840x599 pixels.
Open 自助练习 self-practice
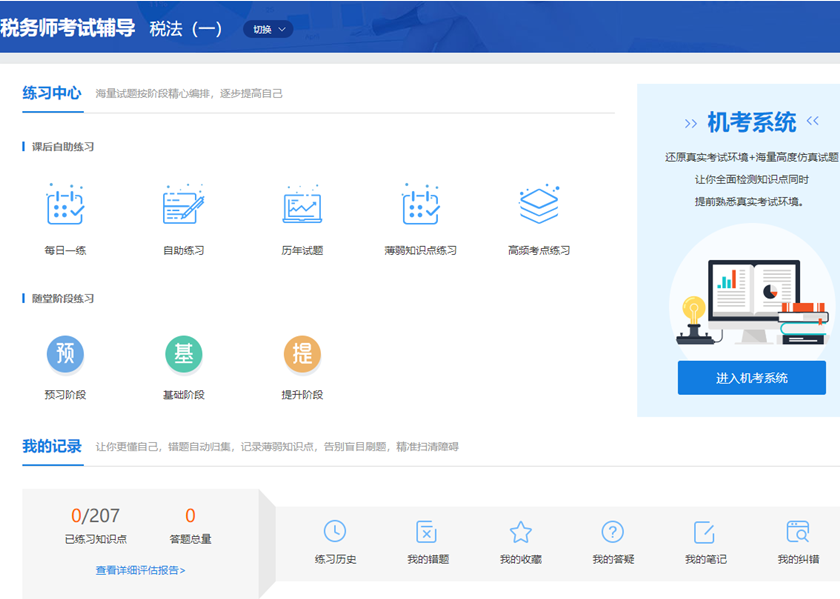(x=184, y=206)
